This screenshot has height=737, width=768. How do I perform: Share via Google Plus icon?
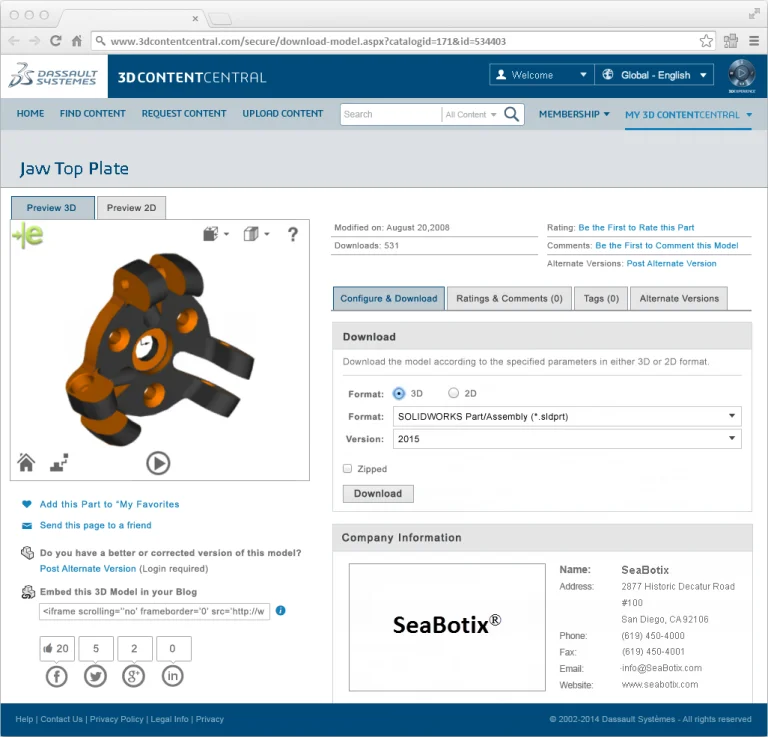(134, 677)
